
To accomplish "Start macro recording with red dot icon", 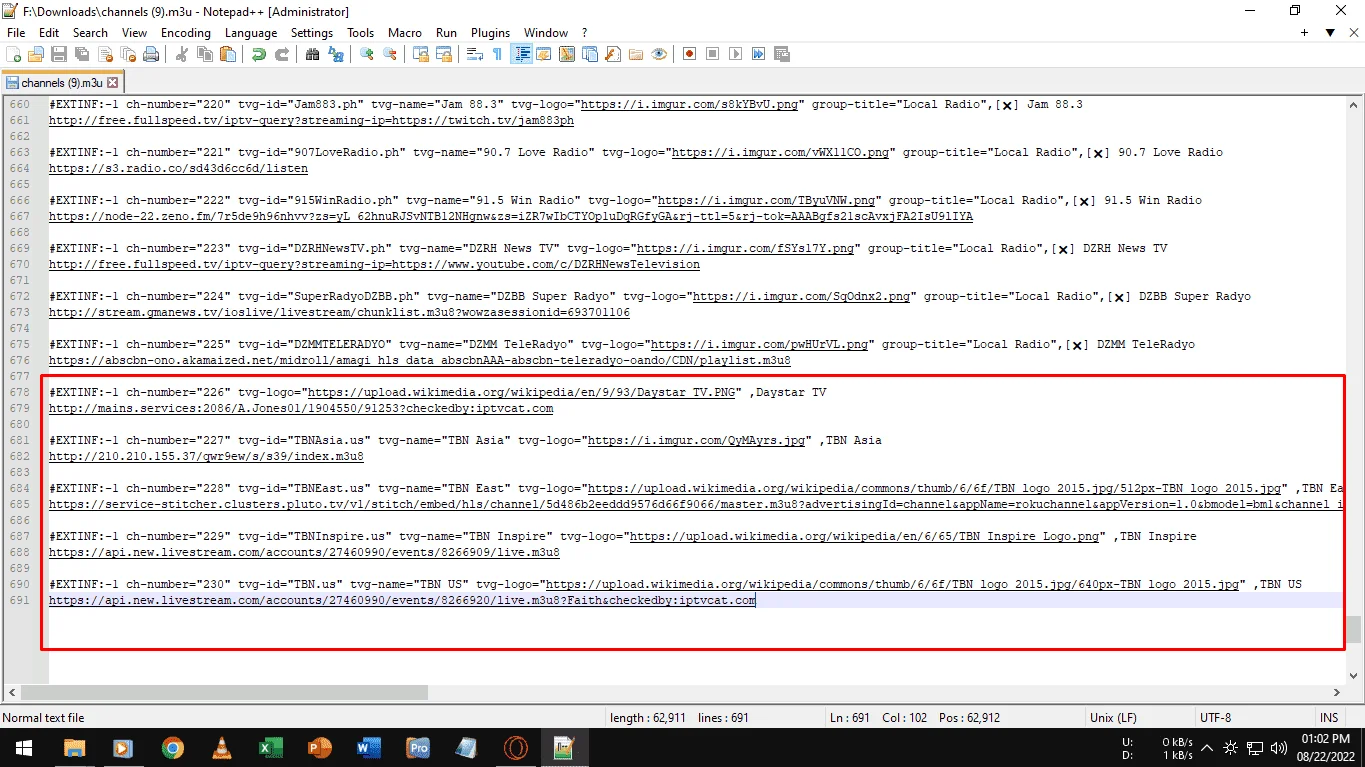I will pyautogui.click(x=689, y=54).
